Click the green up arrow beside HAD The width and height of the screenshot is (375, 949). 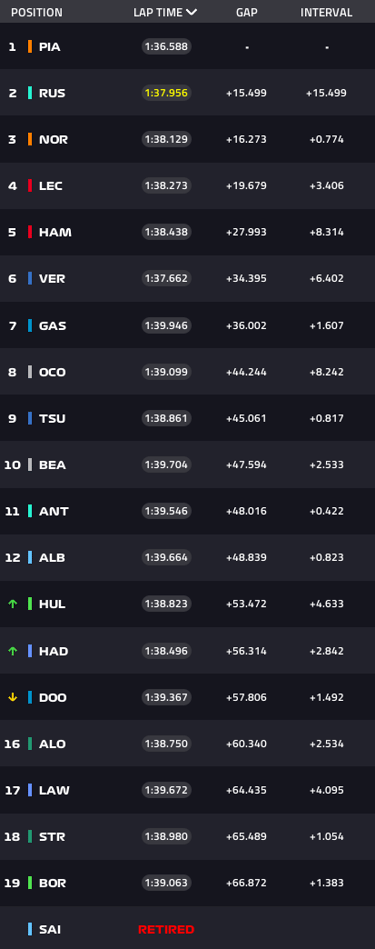[x=12, y=651]
